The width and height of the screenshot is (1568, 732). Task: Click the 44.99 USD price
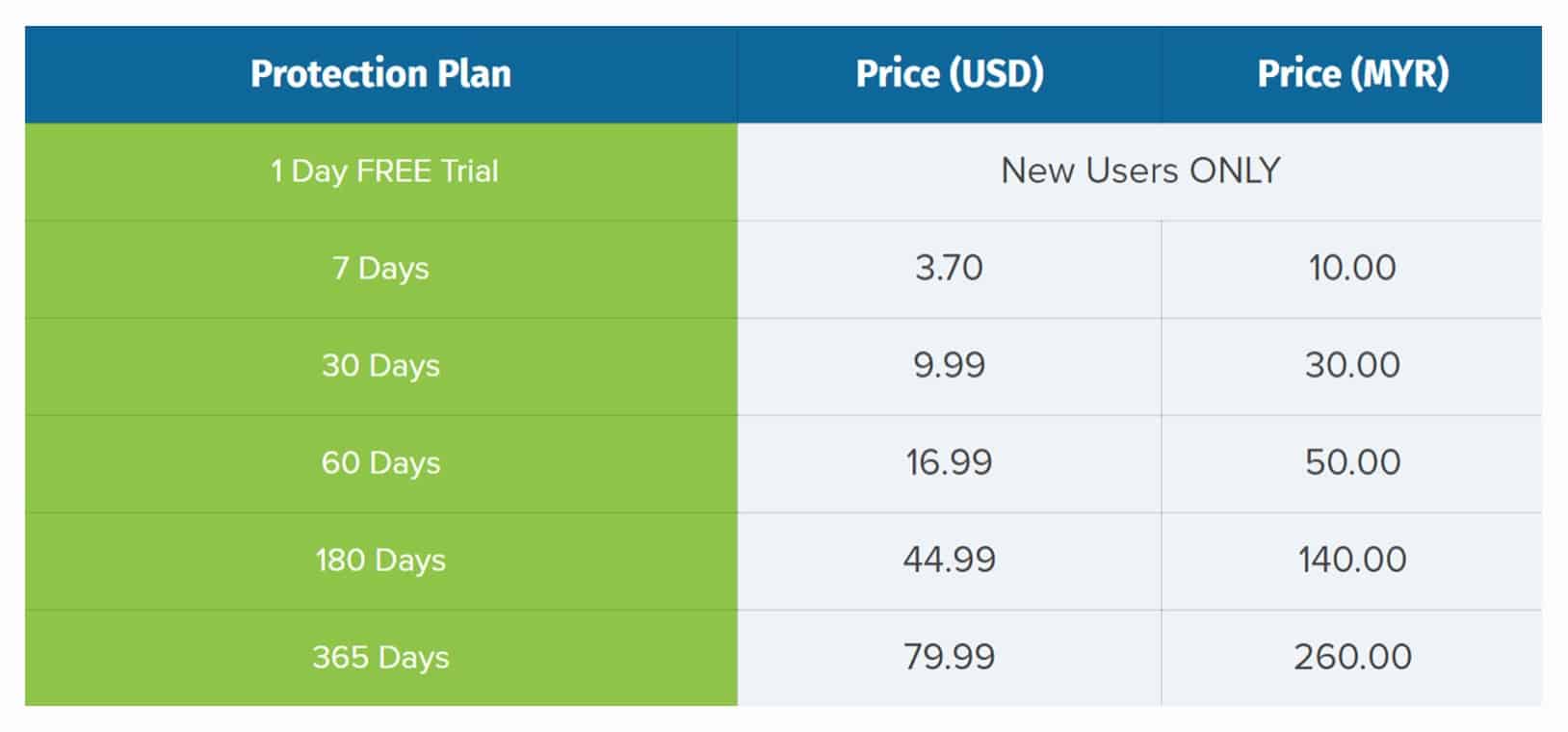coord(950,561)
